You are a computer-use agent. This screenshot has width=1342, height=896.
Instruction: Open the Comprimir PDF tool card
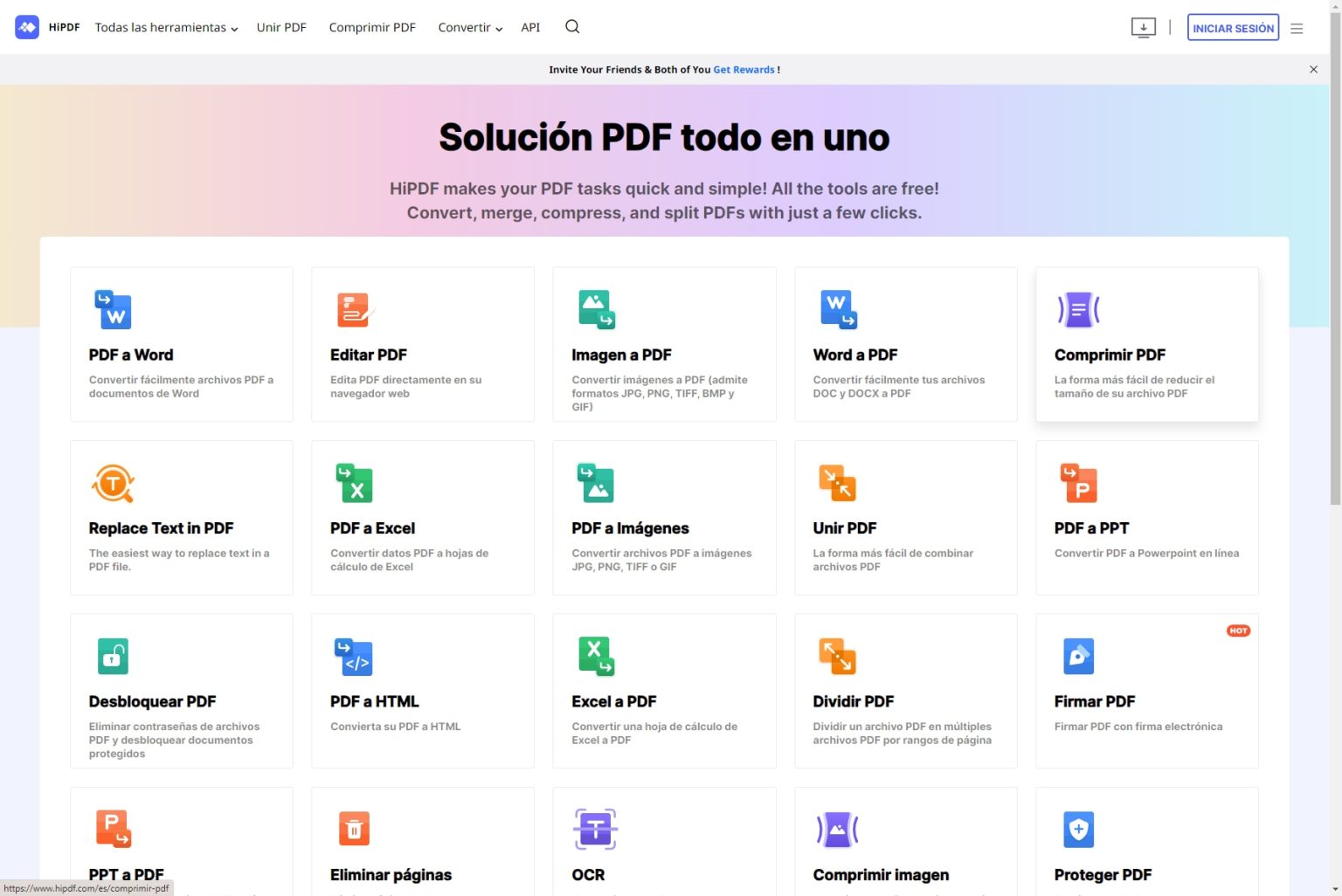pos(1146,345)
